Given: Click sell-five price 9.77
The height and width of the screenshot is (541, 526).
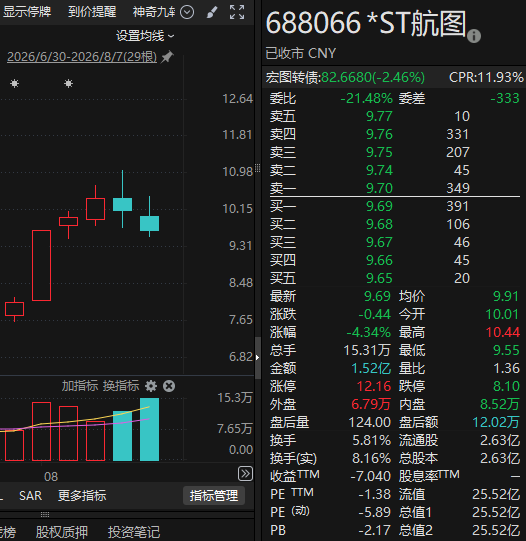Looking at the screenshot, I should (379, 117).
